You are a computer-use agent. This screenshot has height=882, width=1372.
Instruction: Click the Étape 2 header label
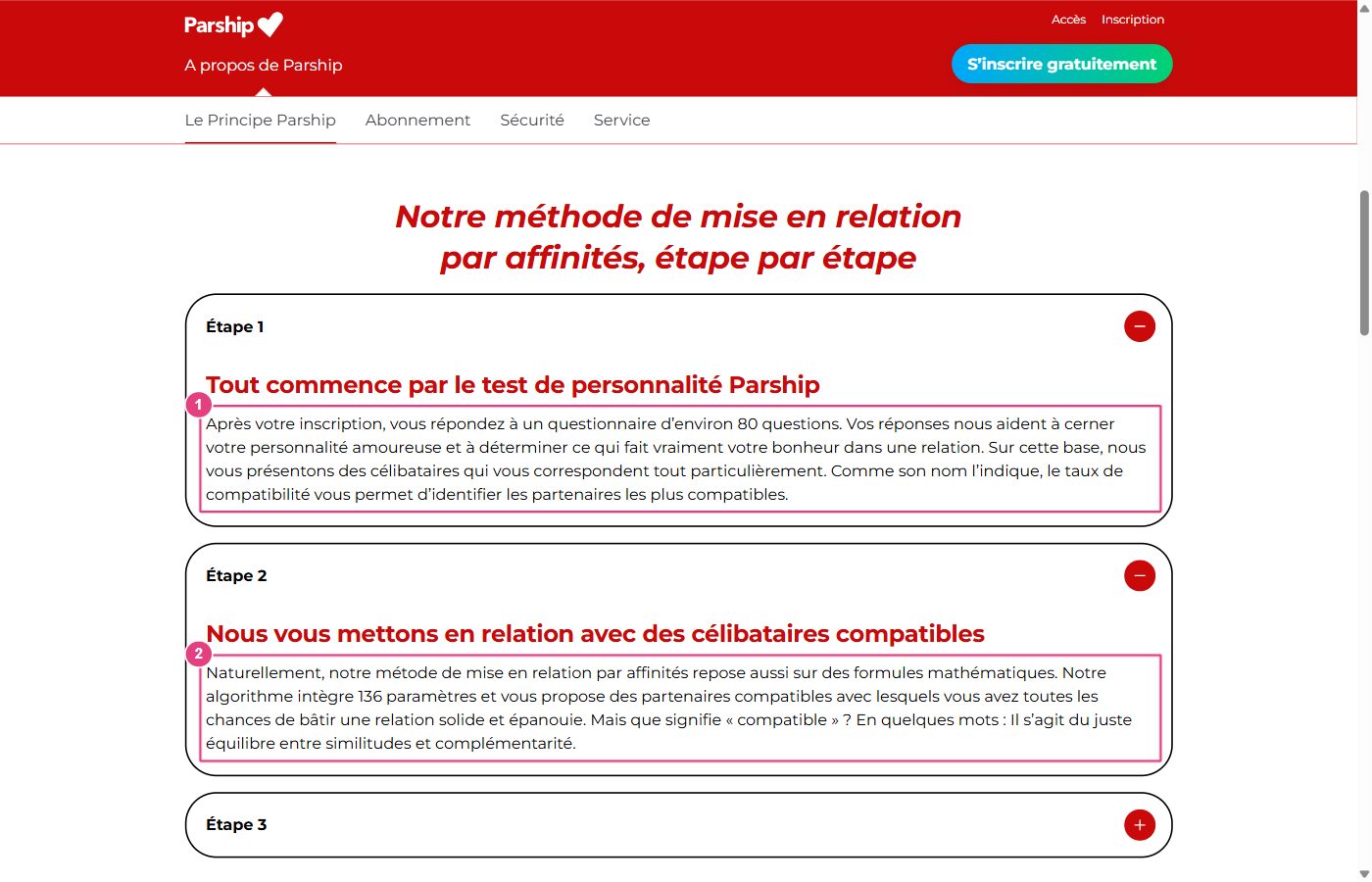[x=236, y=576]
